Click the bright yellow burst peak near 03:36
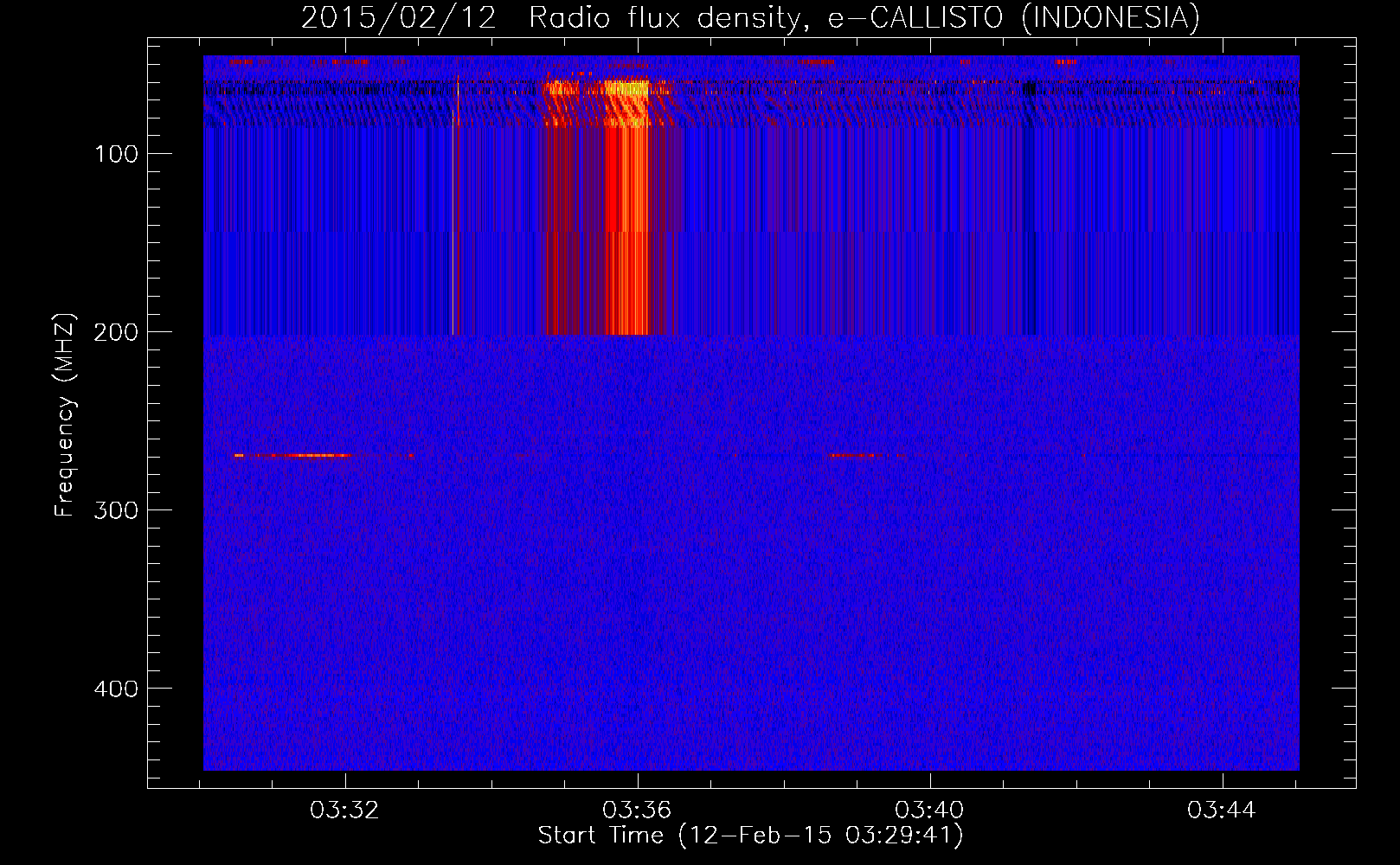 pyautogui.click(x=626, y=87)
